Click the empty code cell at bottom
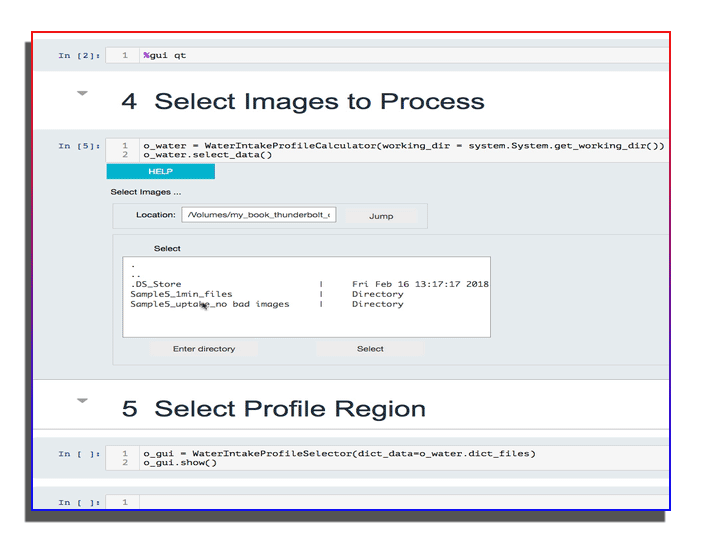This screenshot has height=542, width=702. (x=400, y=502)
